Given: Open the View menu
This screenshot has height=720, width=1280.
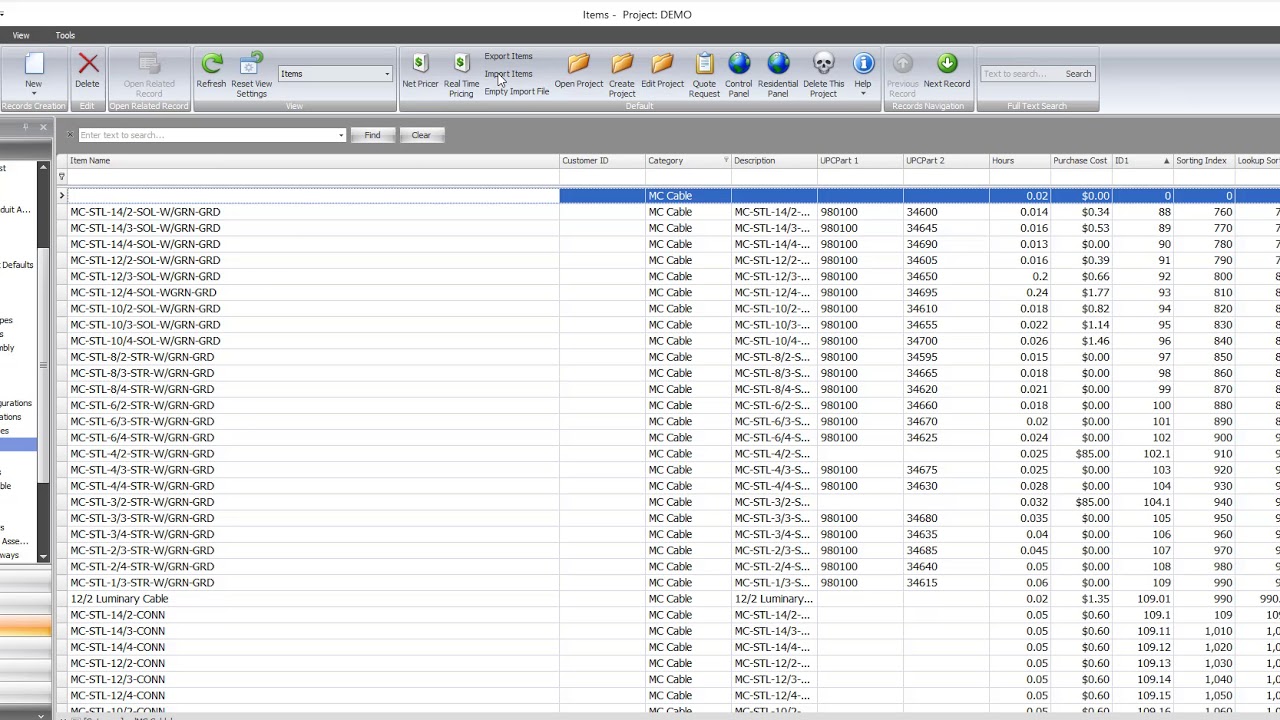Looking at the screenshot, I should click(21, 35).
